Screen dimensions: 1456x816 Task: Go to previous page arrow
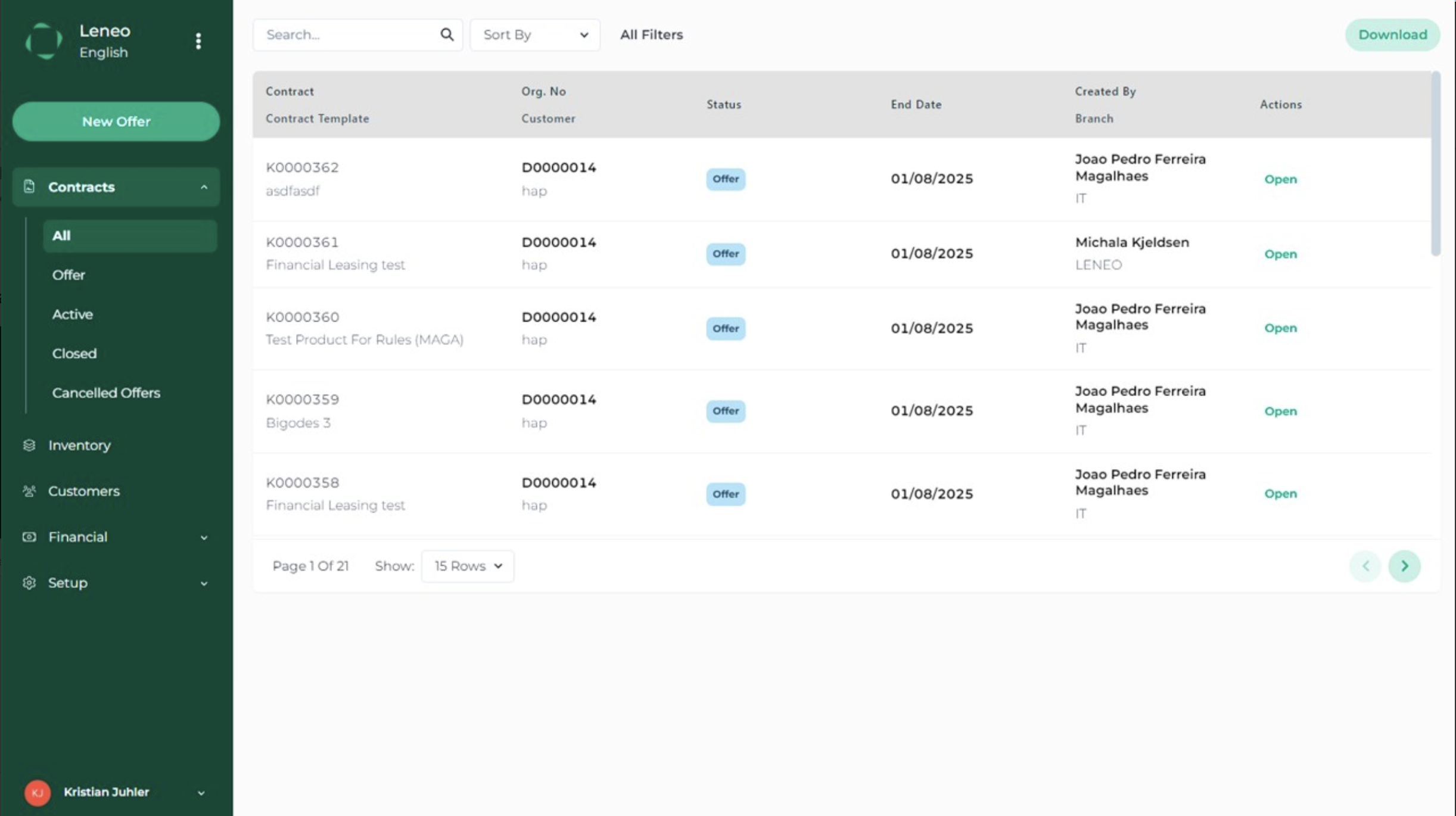click(x=1365, y=566)
